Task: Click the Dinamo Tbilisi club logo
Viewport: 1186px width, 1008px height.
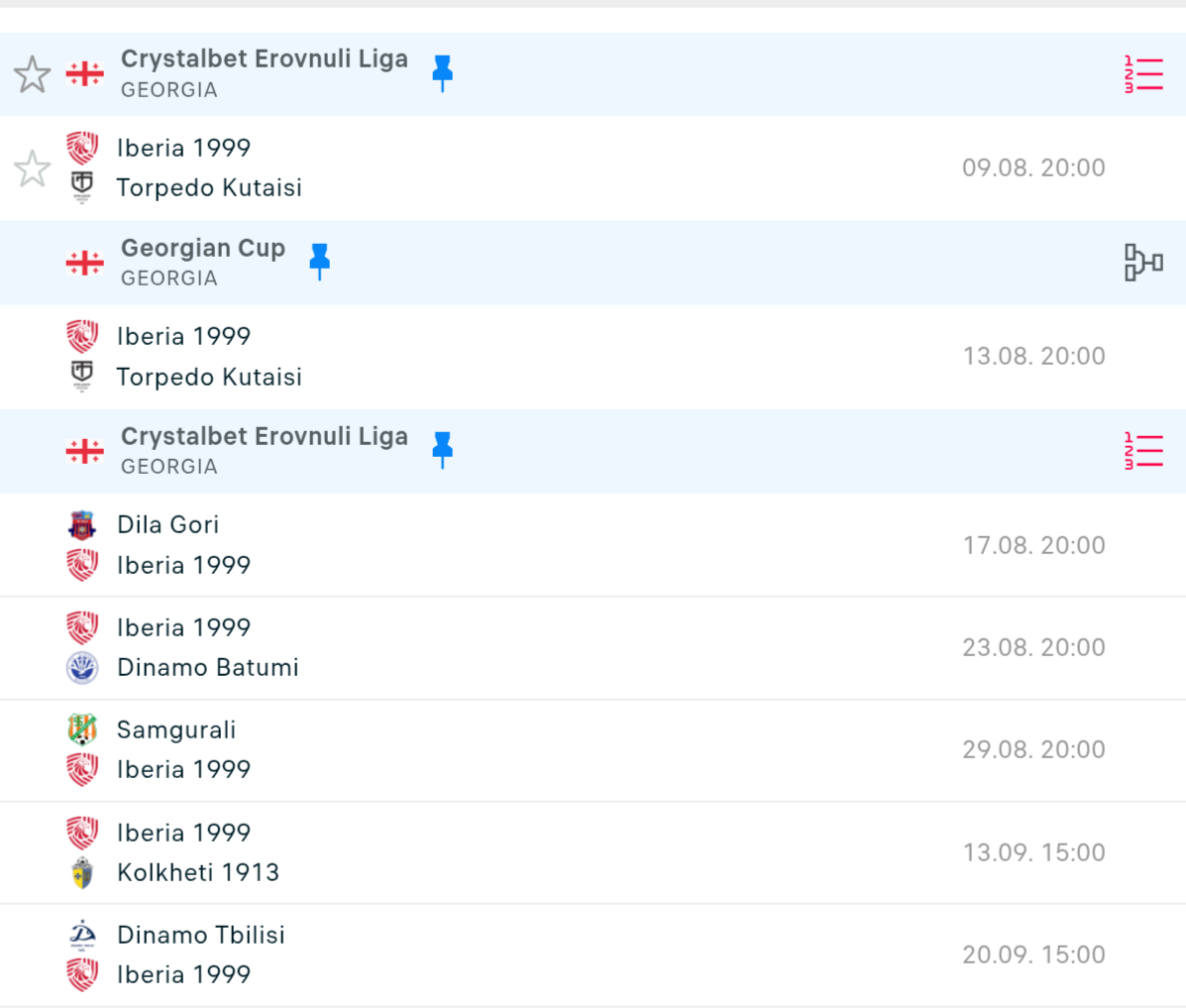Action: 82,935
